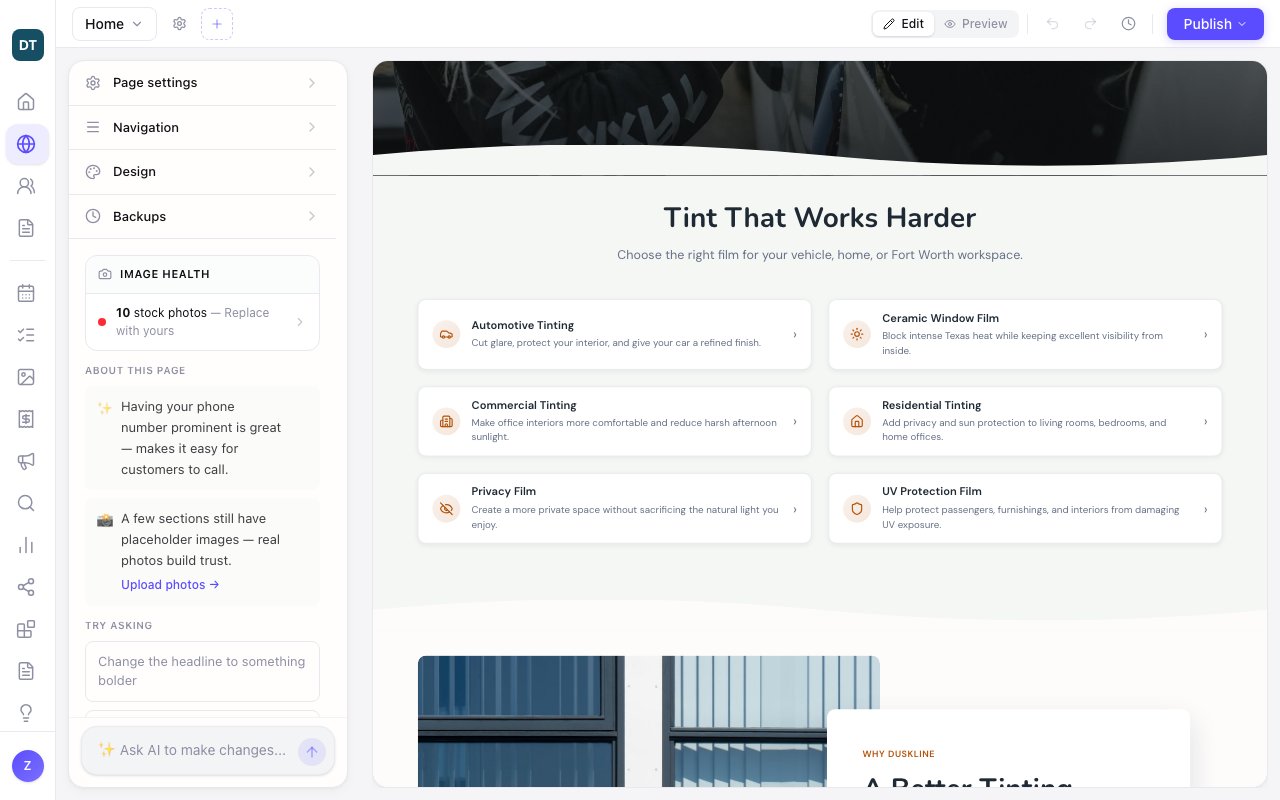The height and width of the screenshot is (800, 1280).
Task: Click the DT workspace avatar
Action: [28, 45]
